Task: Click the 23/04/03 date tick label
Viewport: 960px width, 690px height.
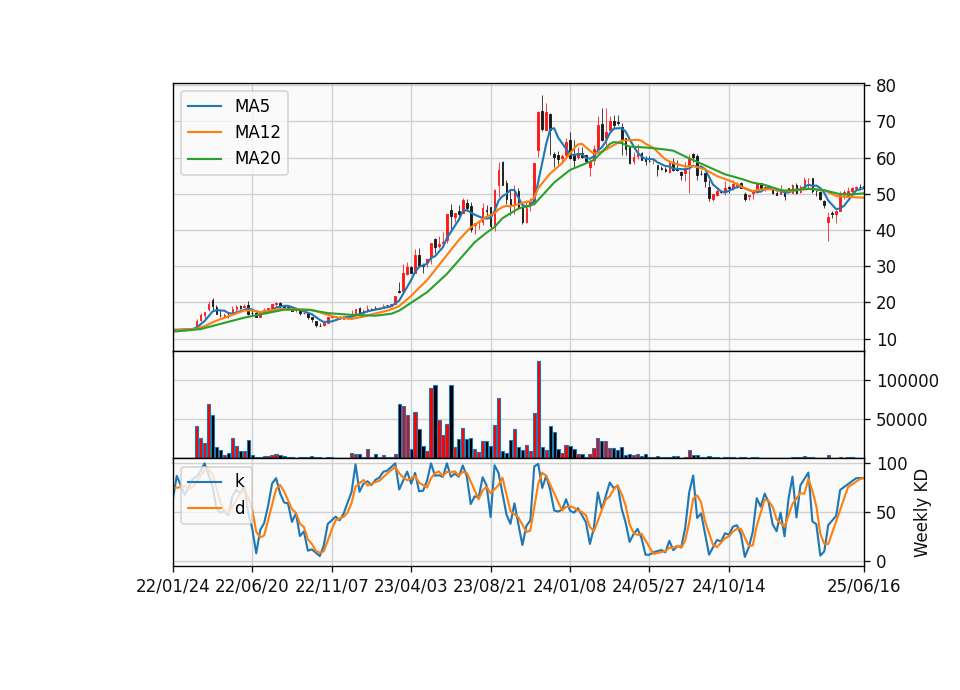Action: click(411, 586)
